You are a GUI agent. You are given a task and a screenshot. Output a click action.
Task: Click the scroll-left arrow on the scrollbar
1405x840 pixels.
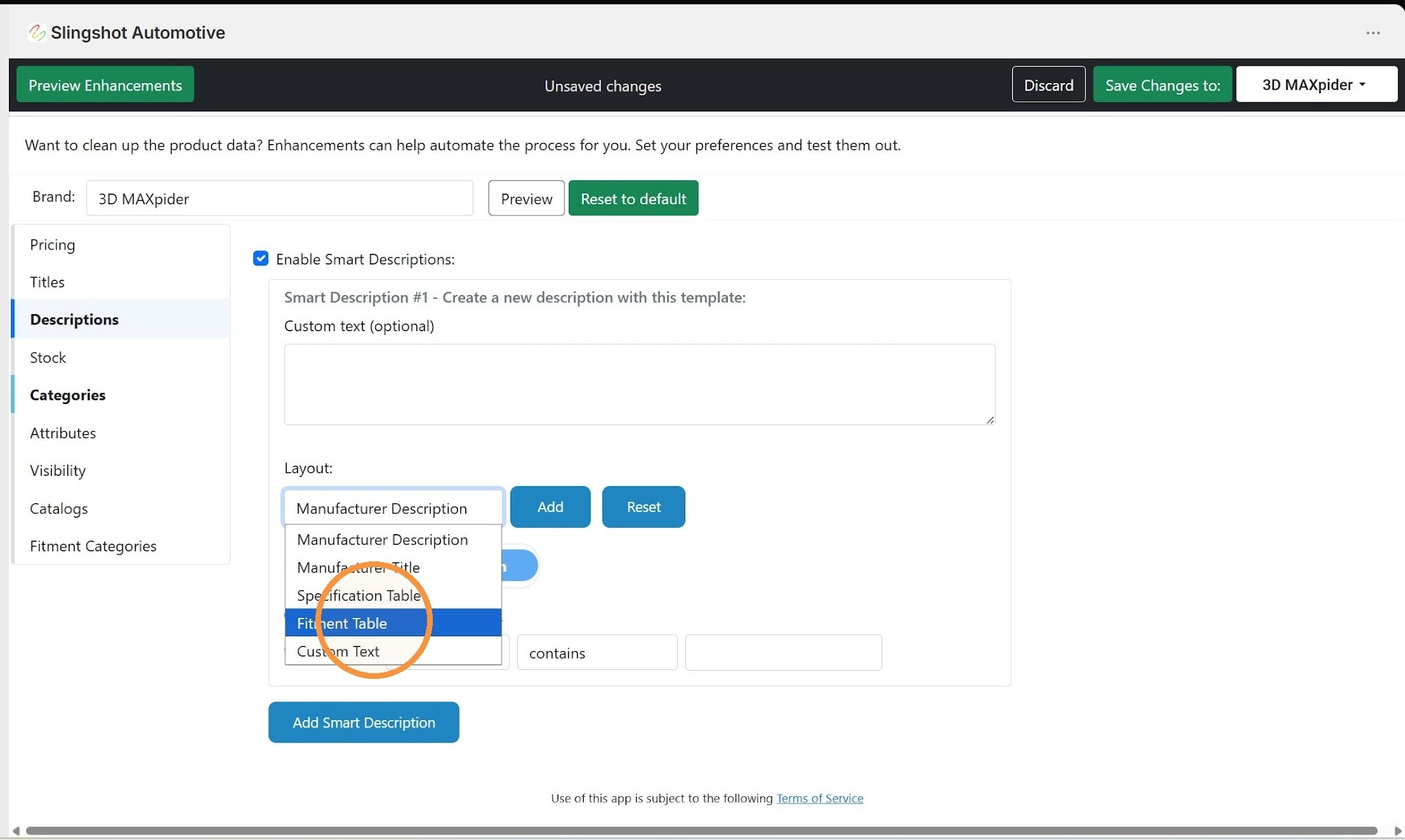[16, 830]
